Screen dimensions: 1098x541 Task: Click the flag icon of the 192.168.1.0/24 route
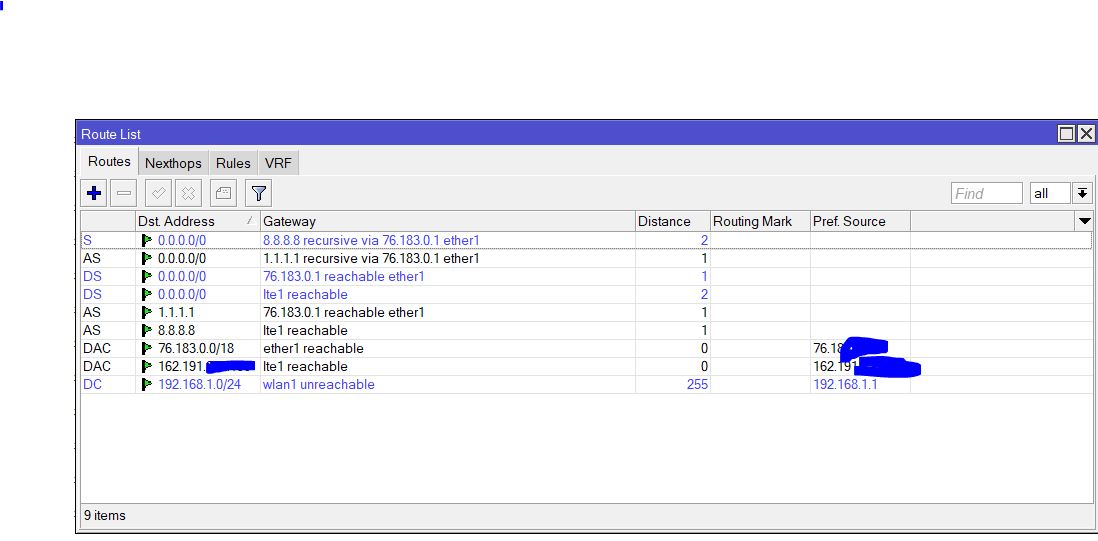146,384
